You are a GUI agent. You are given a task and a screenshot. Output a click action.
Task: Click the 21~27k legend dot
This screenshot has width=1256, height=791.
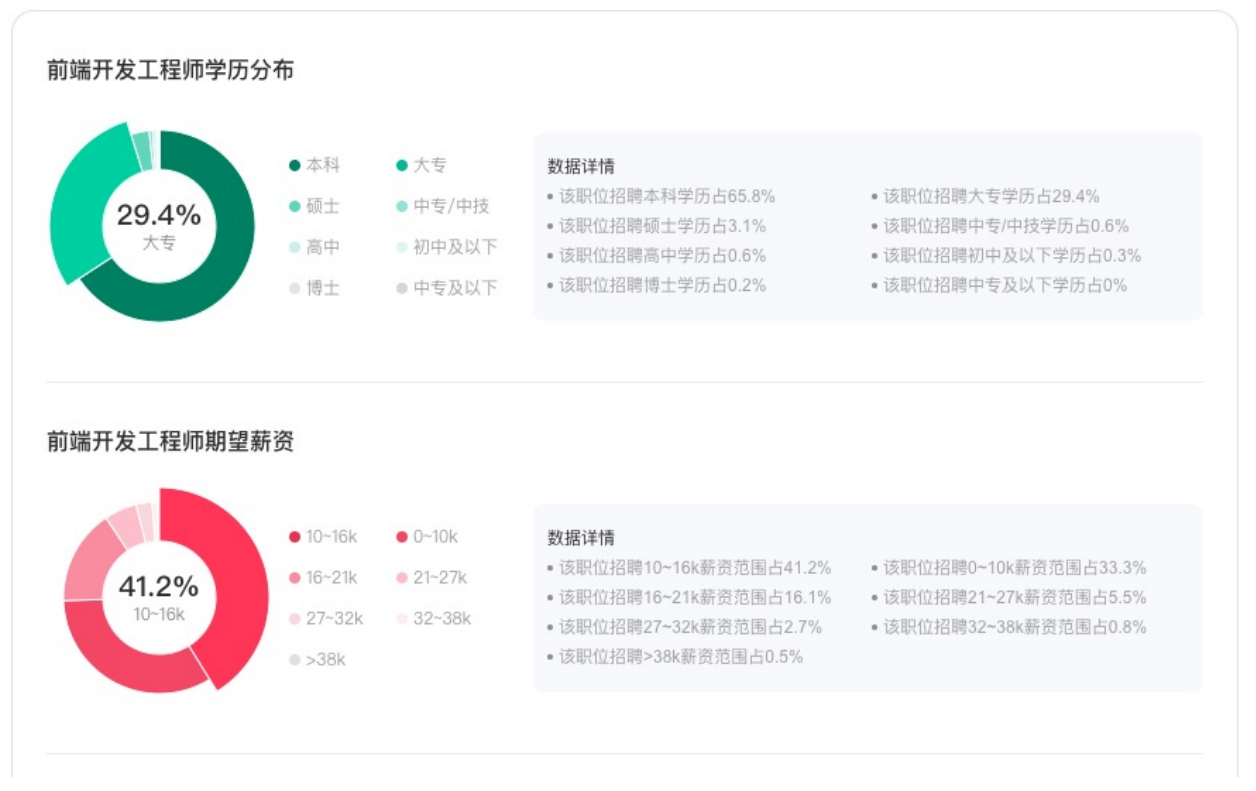(x=402, y=578)
